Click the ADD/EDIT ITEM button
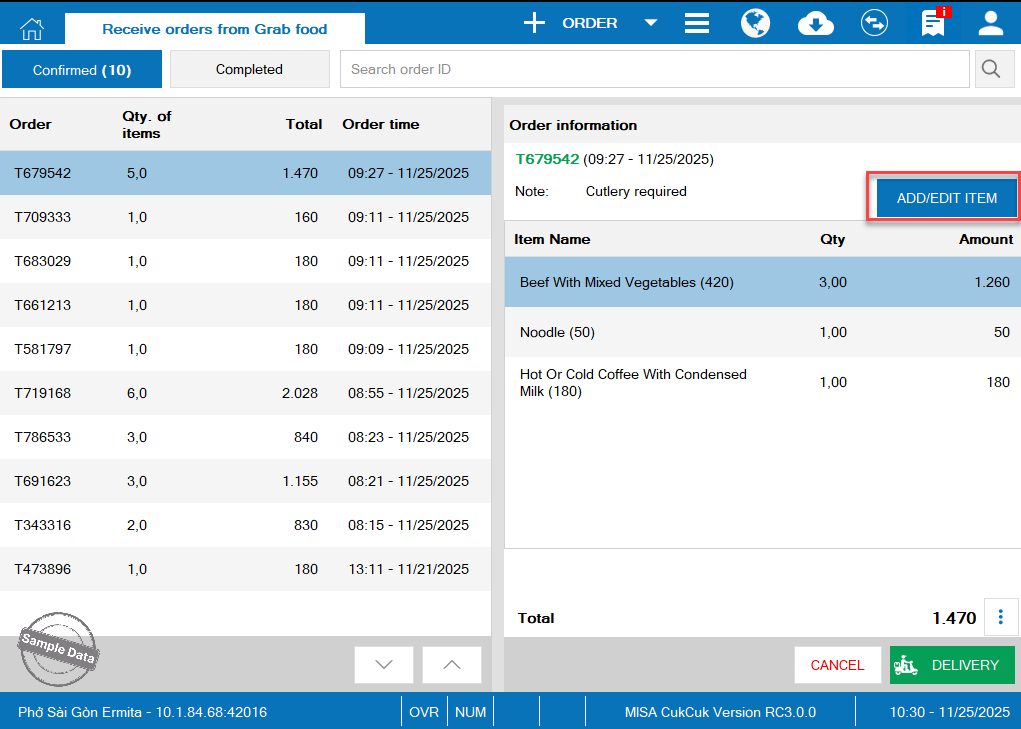Screen dimensions: 1021x729 (946, 198)
